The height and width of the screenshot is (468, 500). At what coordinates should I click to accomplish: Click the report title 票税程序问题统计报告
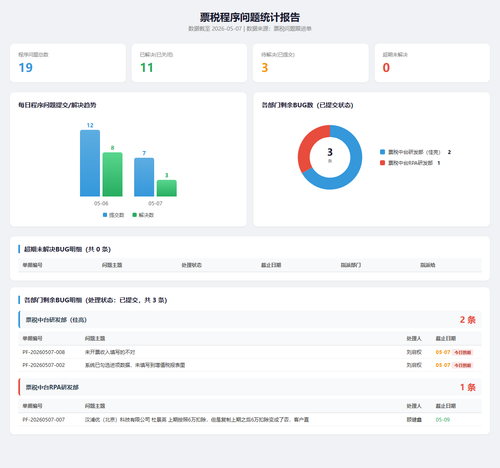click(x=250, y=17)
